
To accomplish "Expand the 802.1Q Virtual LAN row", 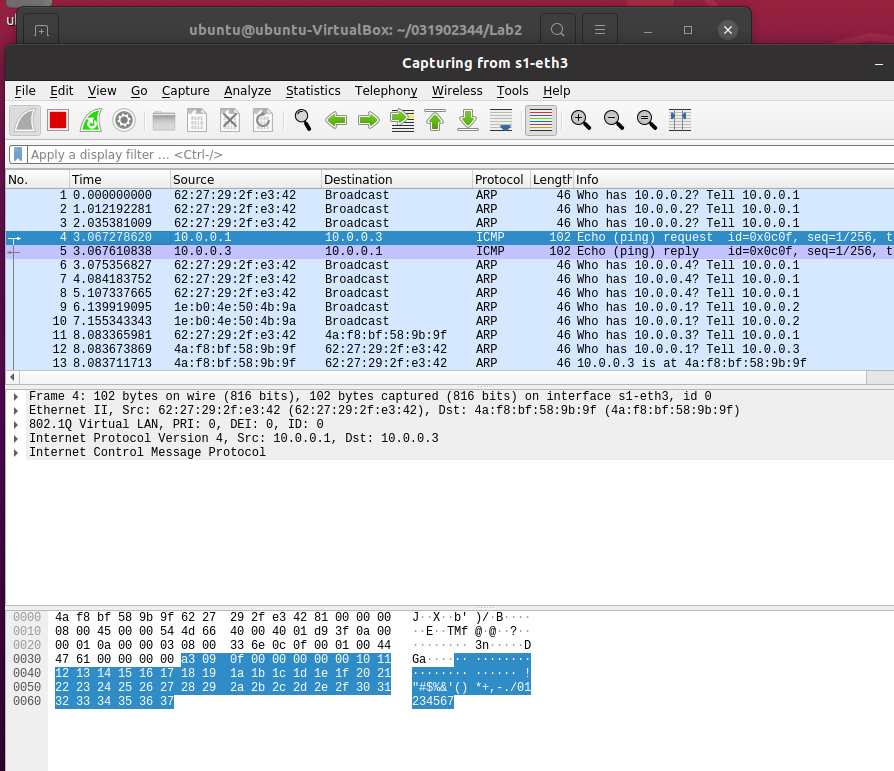I will click(16, 424).
